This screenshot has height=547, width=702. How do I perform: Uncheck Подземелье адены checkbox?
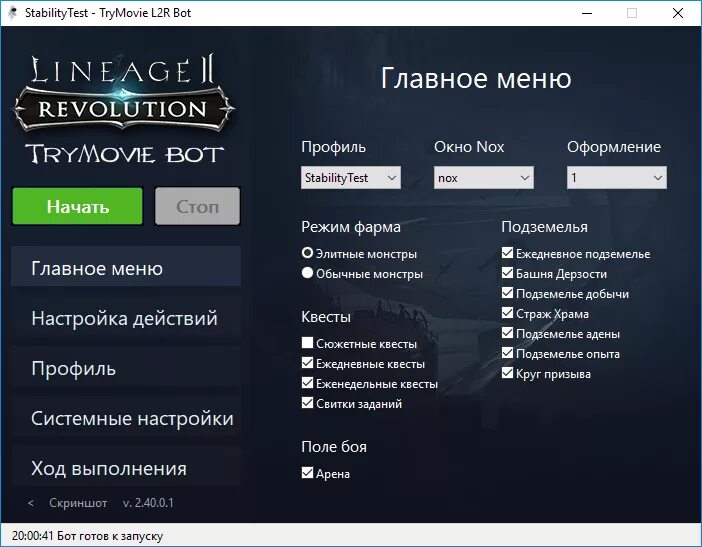click(x=507, y=333)
